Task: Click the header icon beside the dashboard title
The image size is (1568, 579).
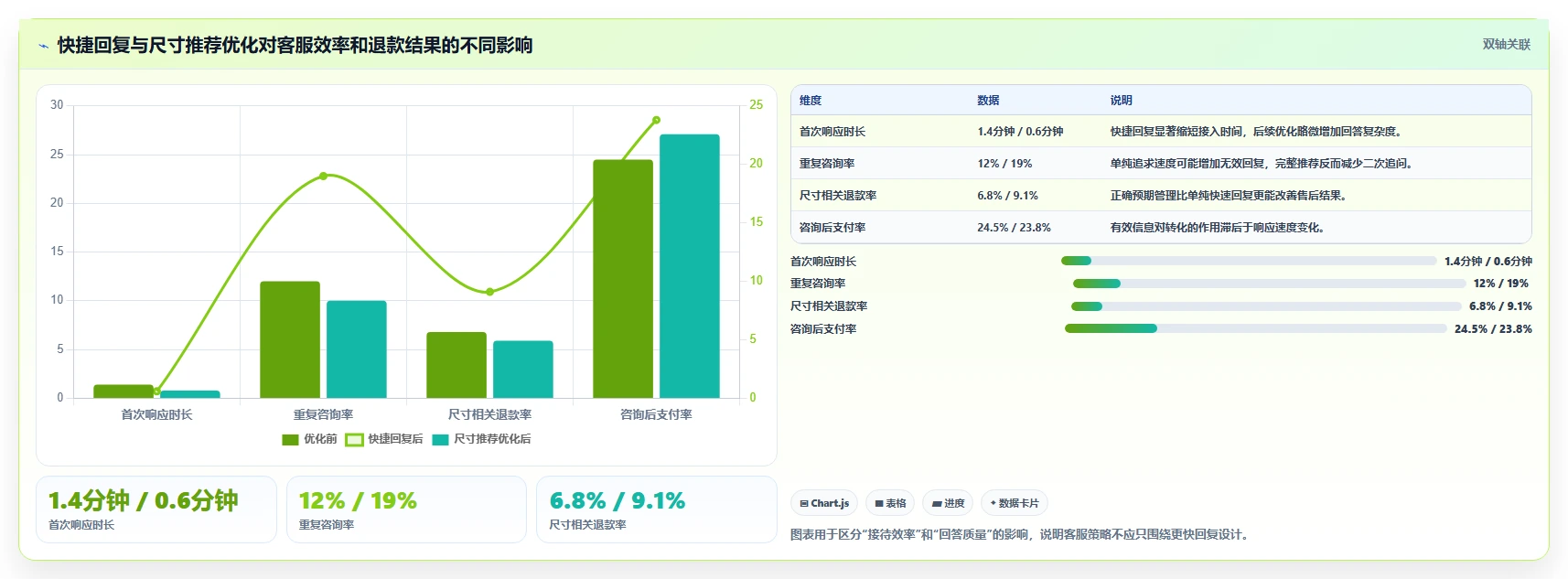Action: click(43, 46)
